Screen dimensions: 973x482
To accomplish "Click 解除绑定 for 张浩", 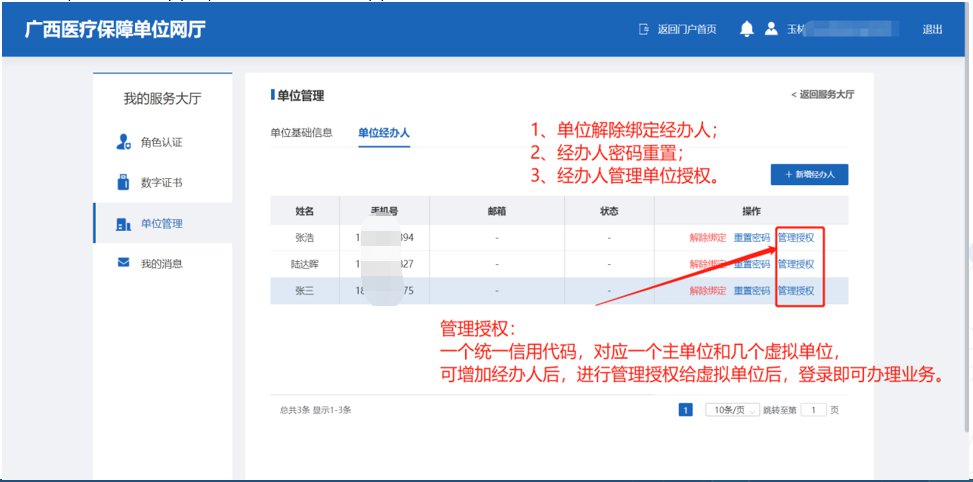I will click(x=707, y=238).
